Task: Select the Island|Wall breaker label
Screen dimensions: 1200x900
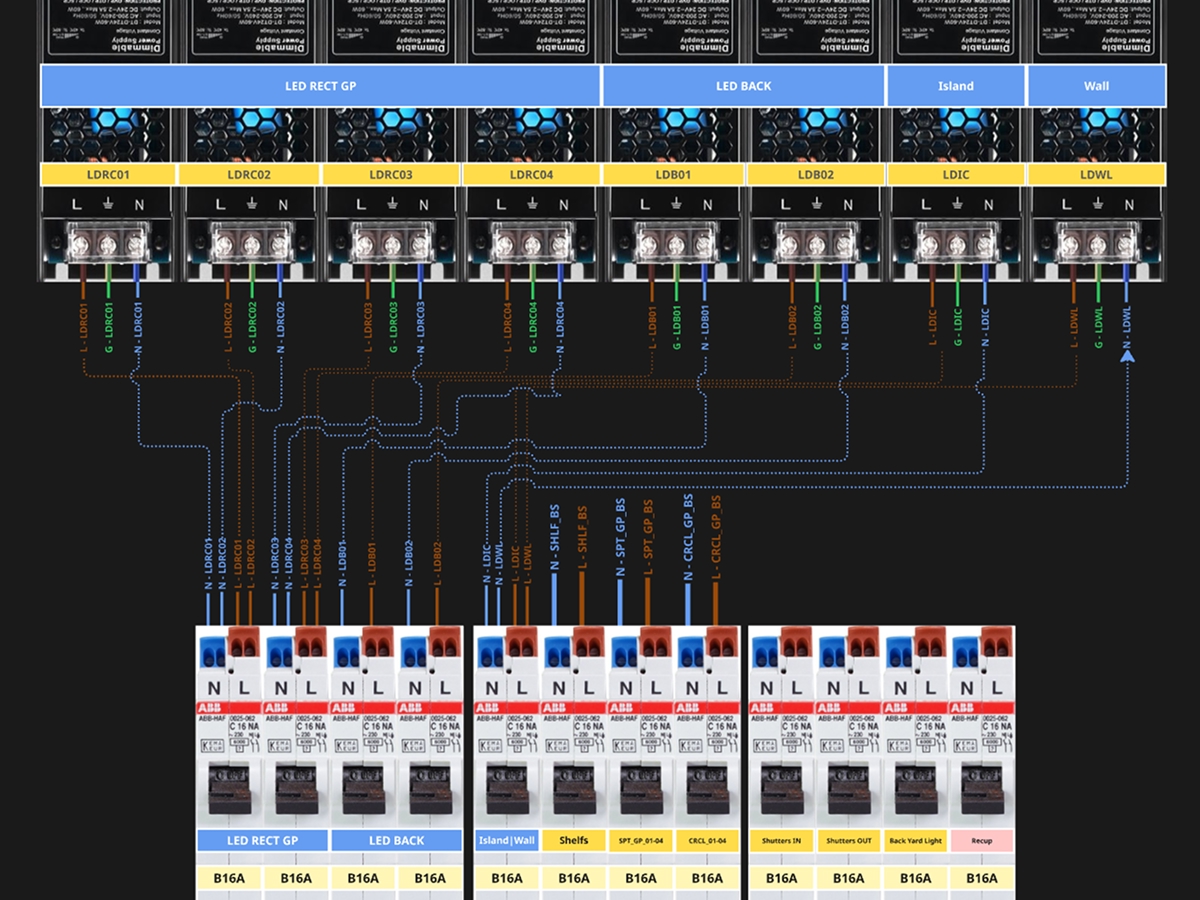Action: pyautogui.click(x=507, y=841)
